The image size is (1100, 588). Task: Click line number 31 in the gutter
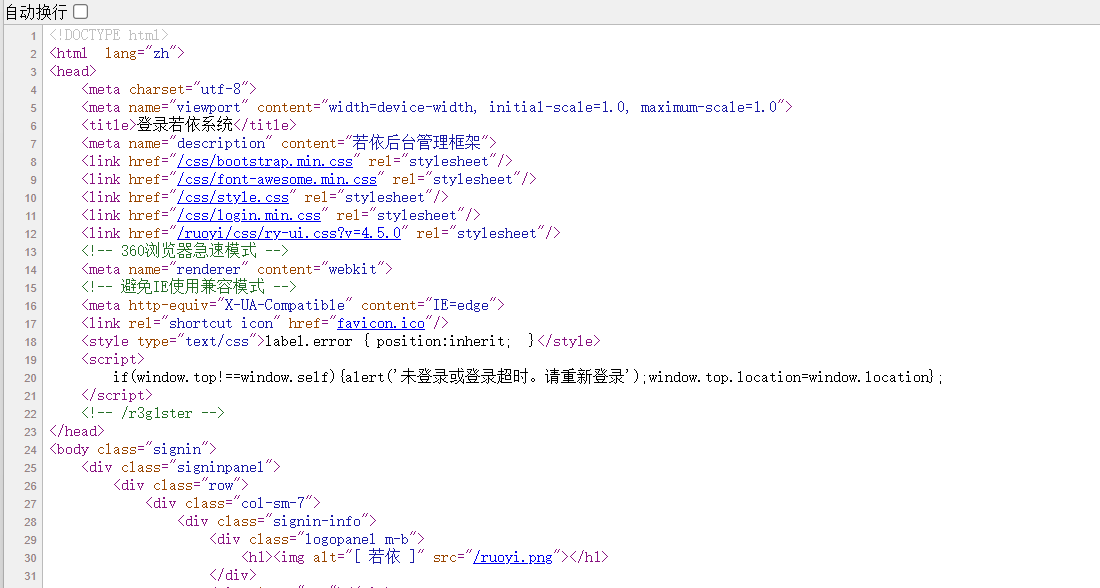coord(30,575)
